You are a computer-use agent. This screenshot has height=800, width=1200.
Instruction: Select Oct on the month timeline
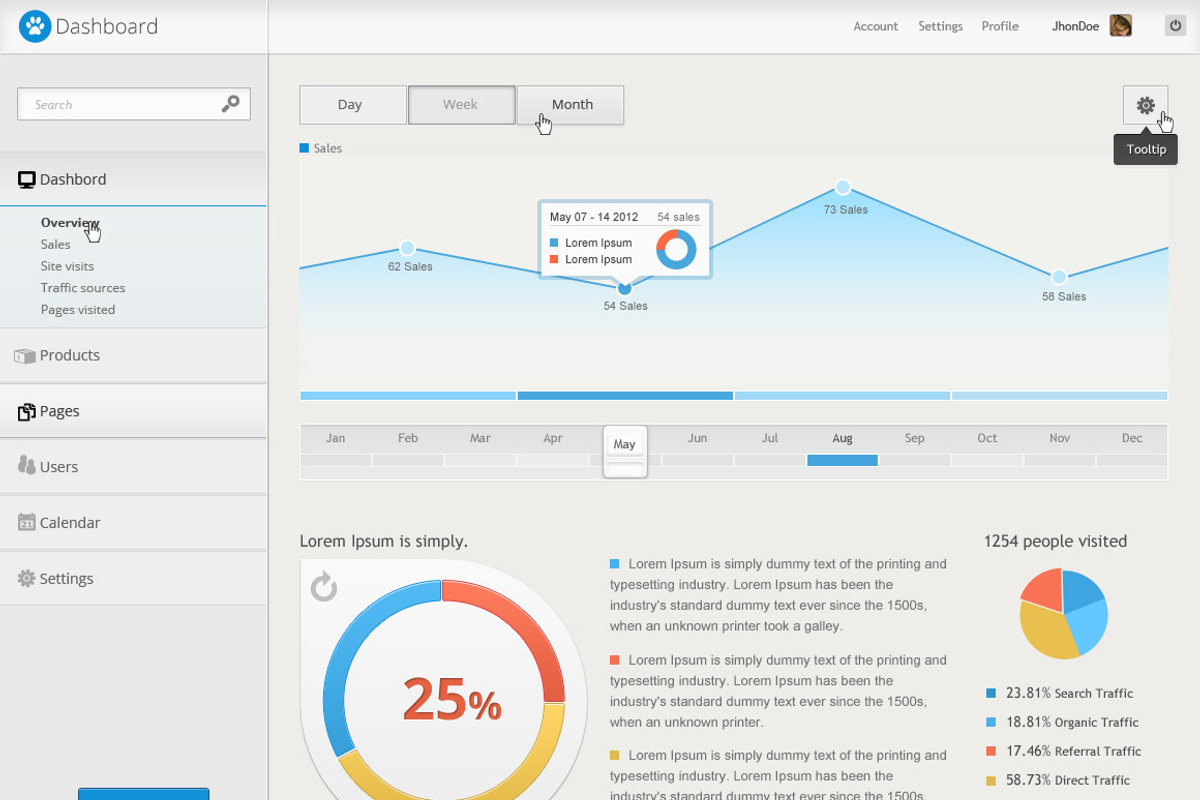987,438
